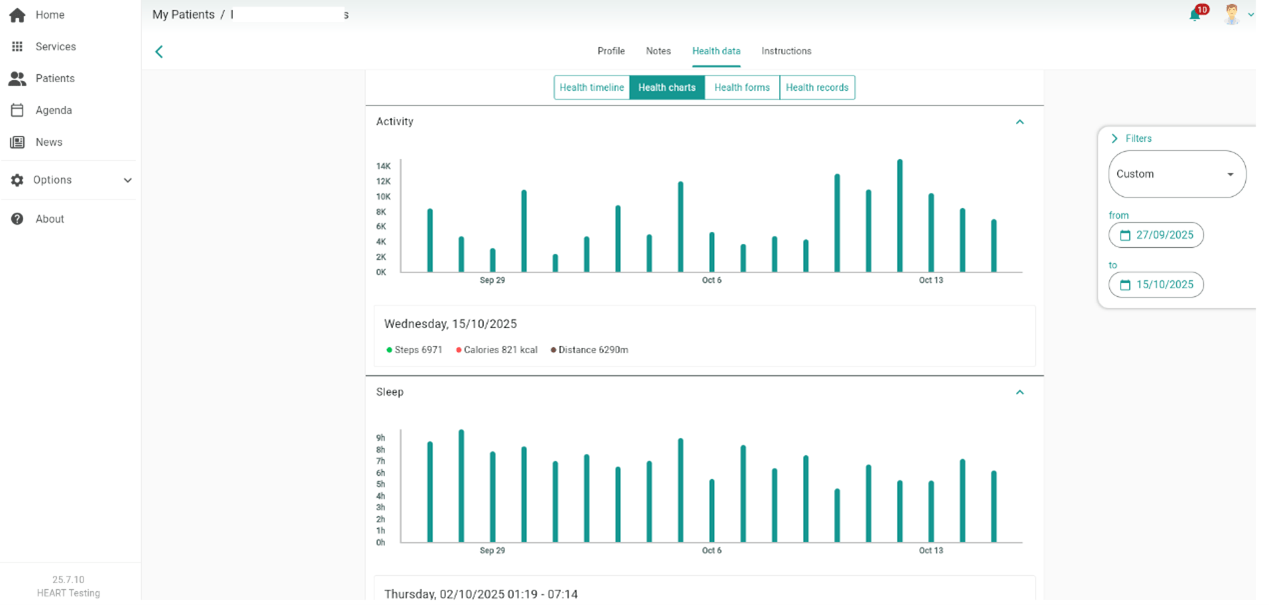Click the My Patients breadcrumb link
The height and width of the screenshot is (605, 1269).
pos(183,15)
